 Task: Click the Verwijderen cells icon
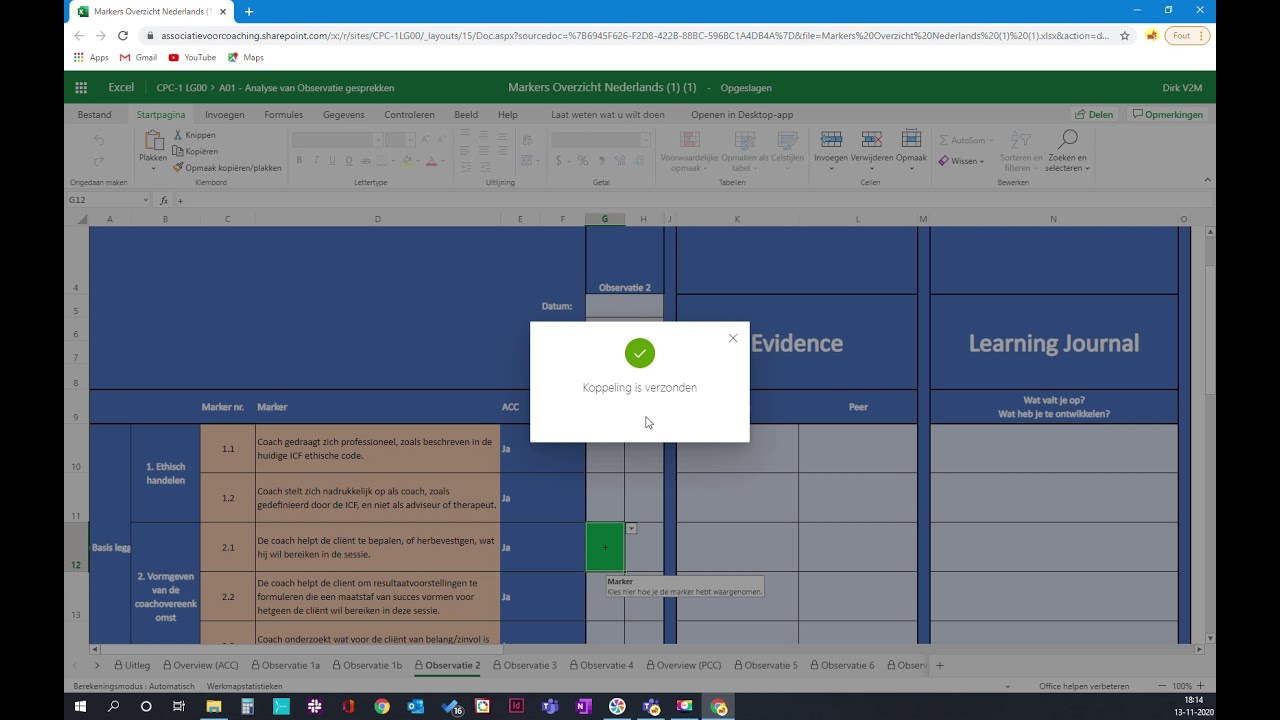pyautogui.click(x=872, y=140)
